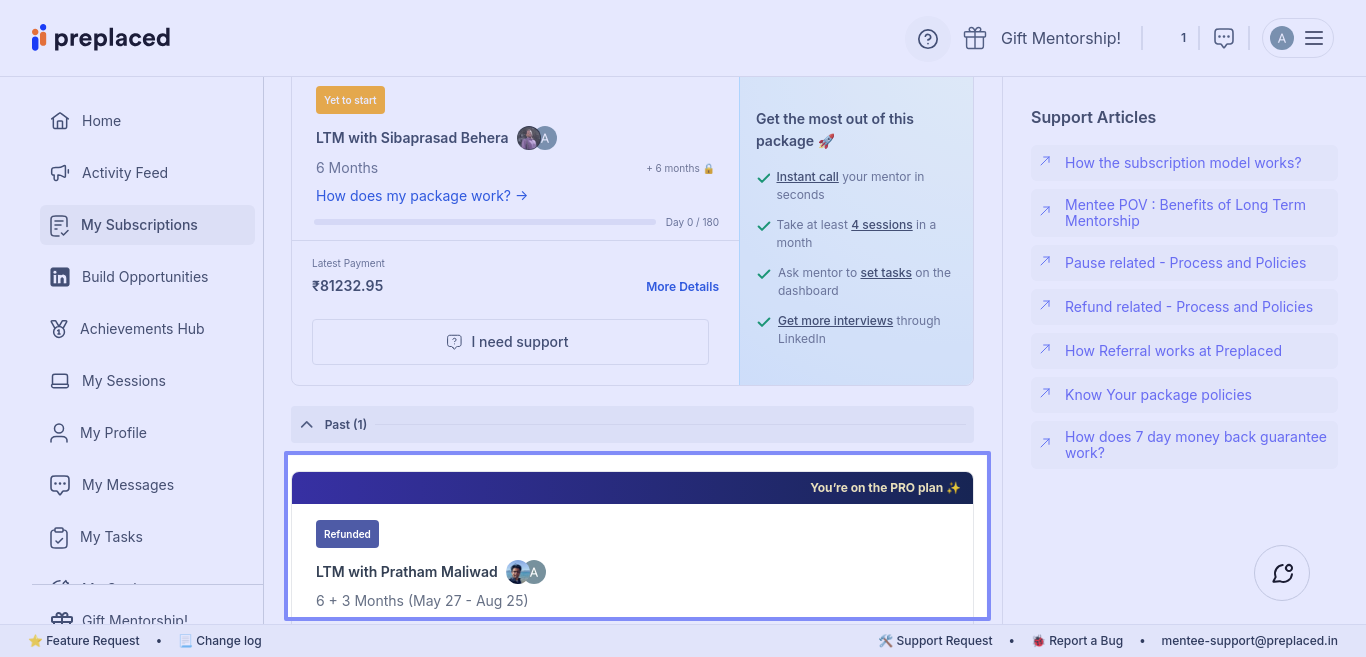This screenshot has width=1366, height=657.
Task: Open Change log in footer
Action: click(x=228, y=641)
